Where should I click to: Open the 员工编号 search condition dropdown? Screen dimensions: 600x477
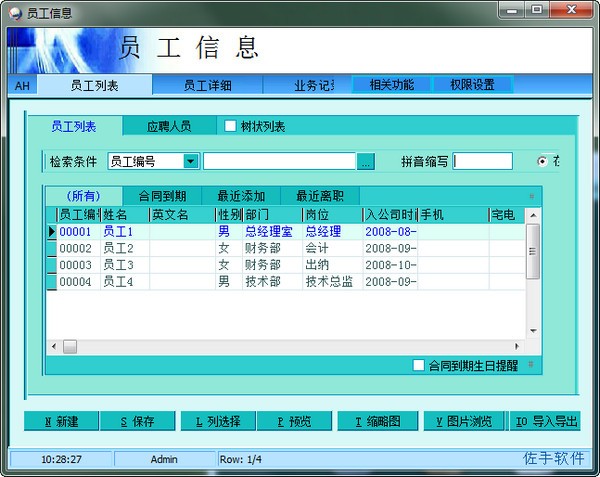tap(190, 161)
